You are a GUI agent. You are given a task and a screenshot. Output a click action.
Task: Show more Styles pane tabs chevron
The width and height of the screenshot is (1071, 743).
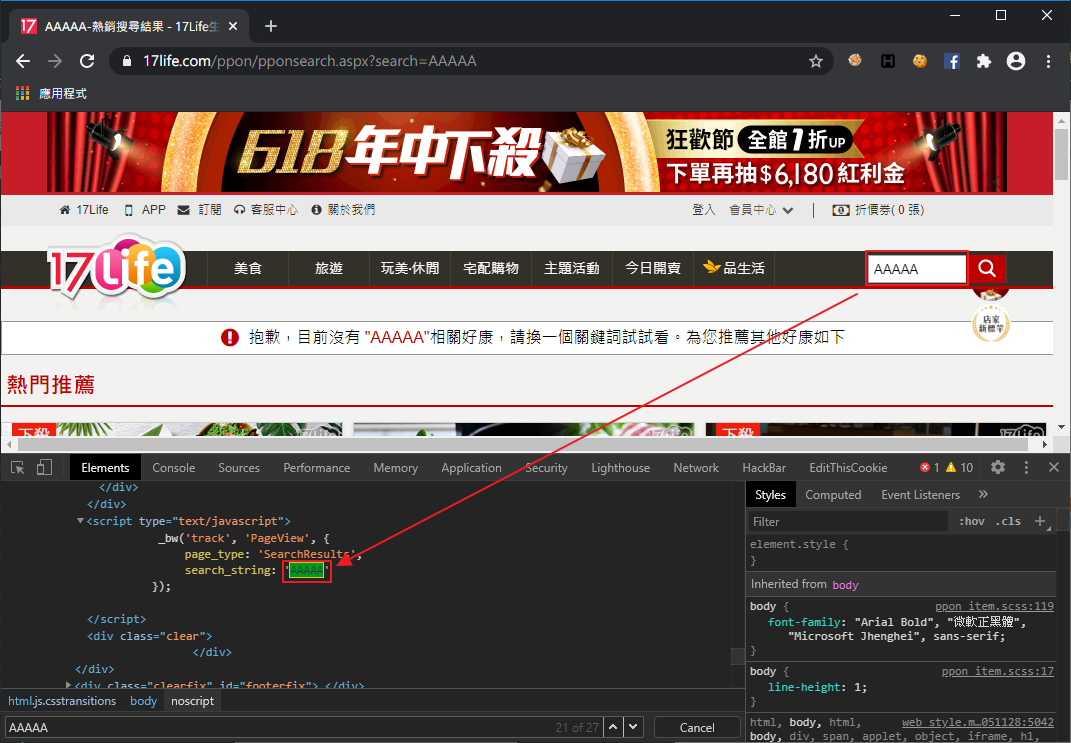pyautogui.click(x=983, y=494)
